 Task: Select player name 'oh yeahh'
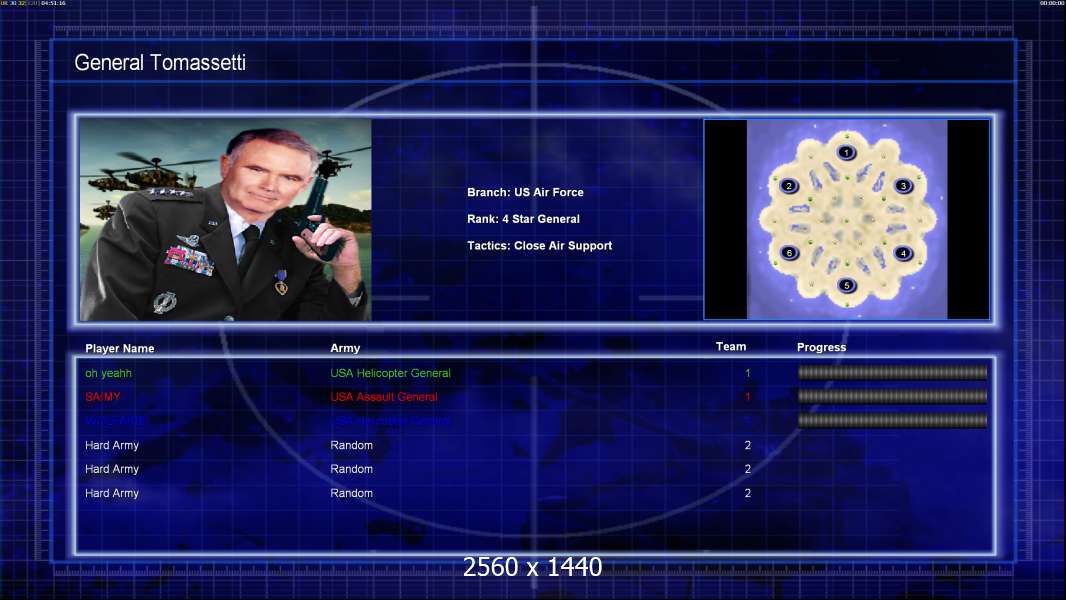coord(108,373)
